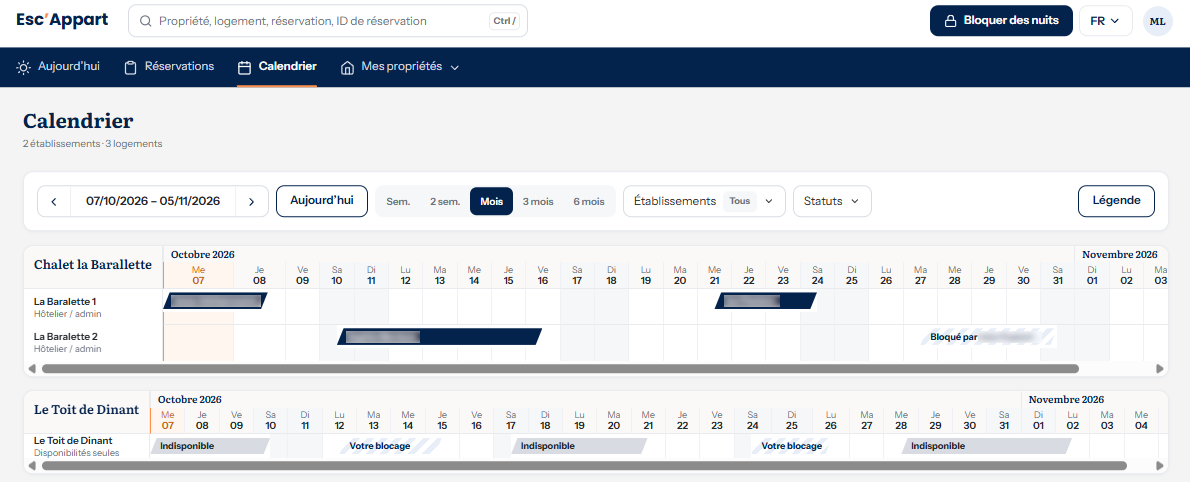1190x482 pixels.
Task: Go to the previous date range
Action: (54, 201)
